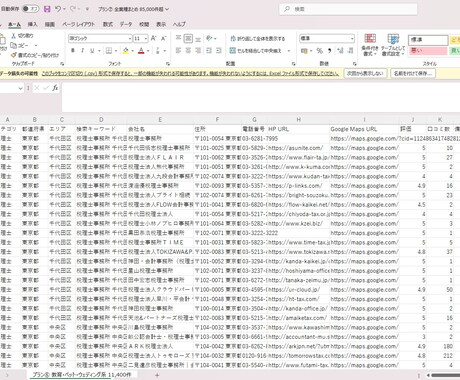Click the Orientation text angle icon
460x380 pixels.
209,39
